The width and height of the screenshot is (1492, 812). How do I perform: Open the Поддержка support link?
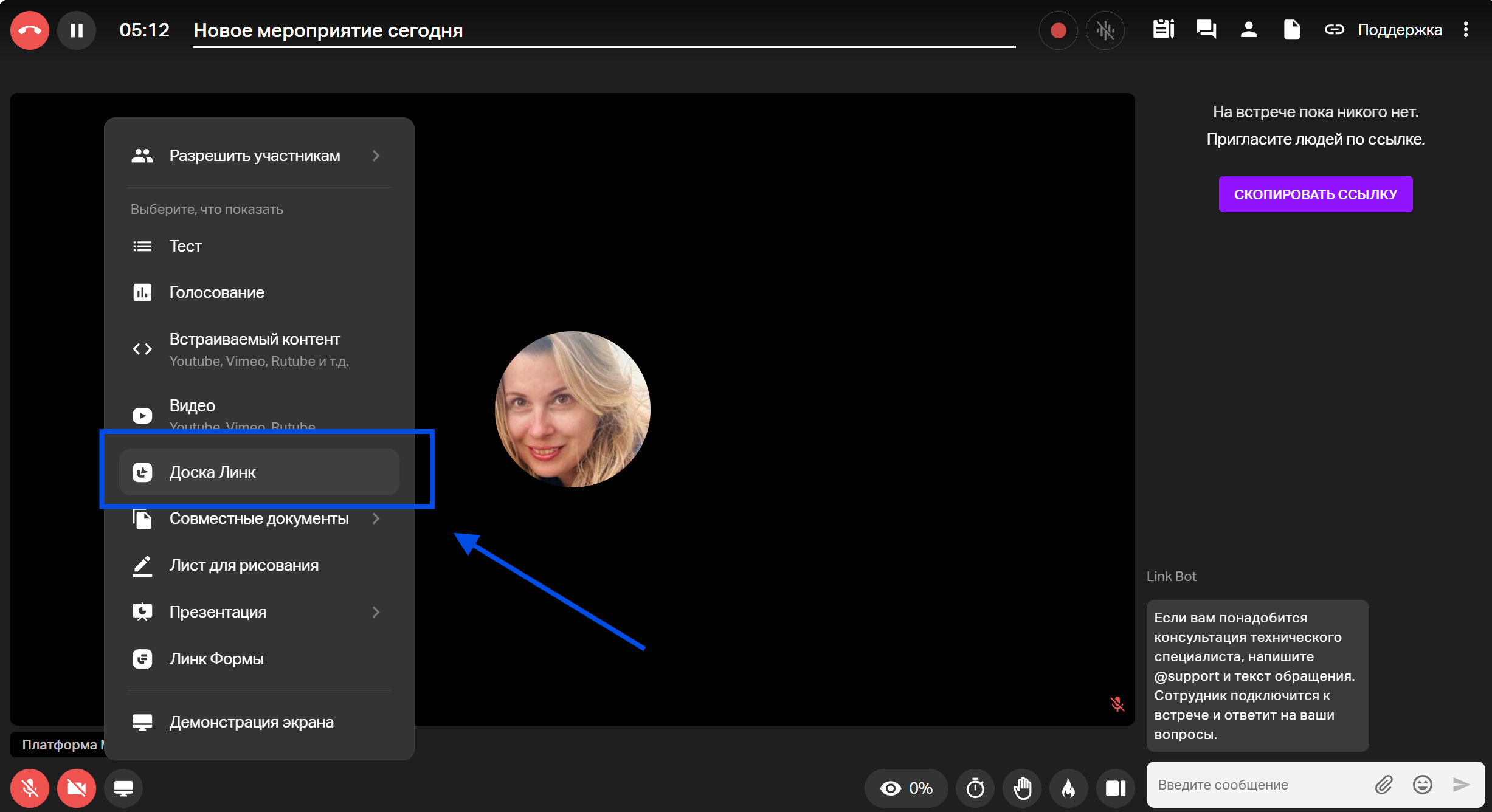1400,30
